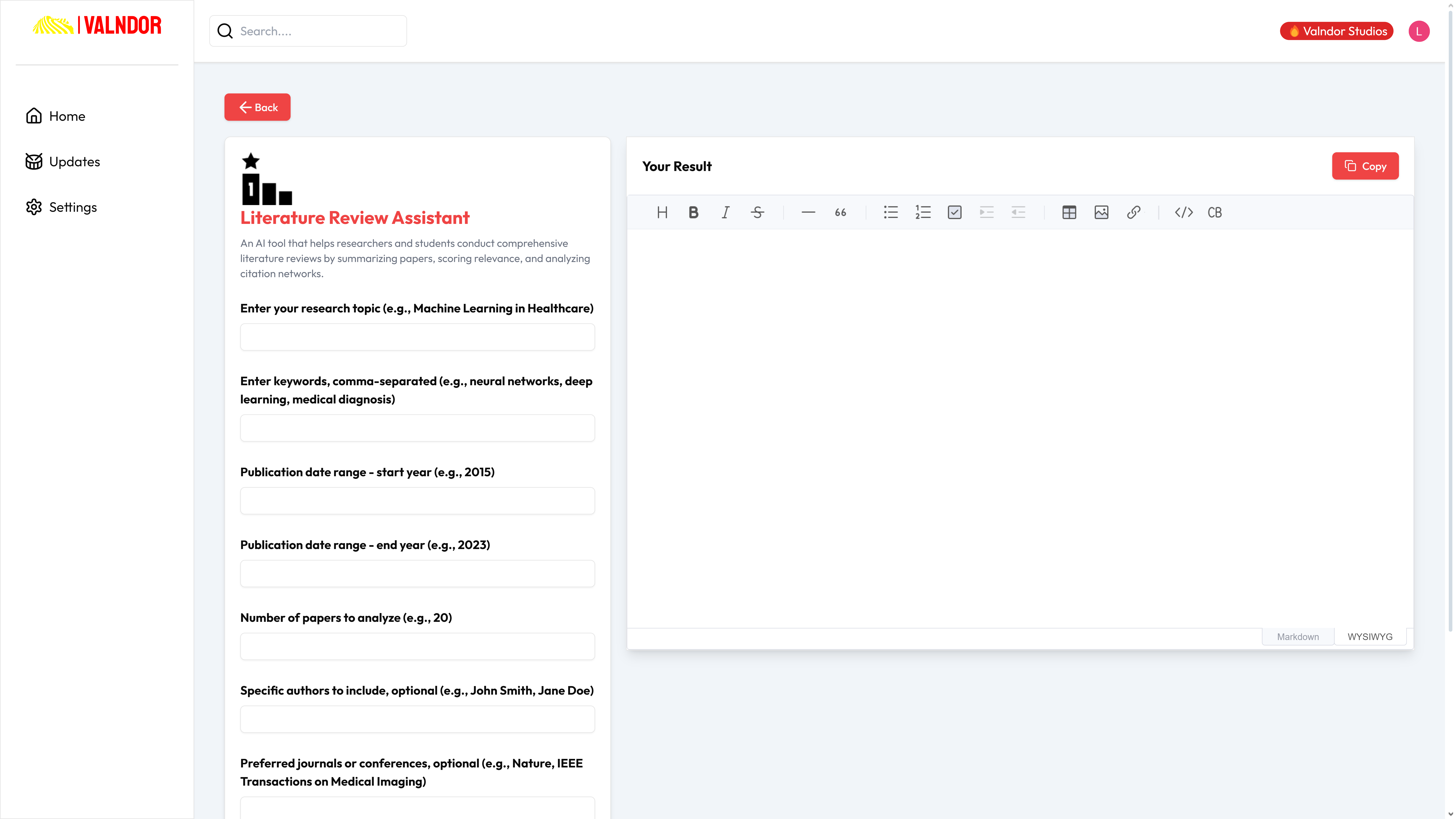Click inside the result editor area

(1020, 428)
